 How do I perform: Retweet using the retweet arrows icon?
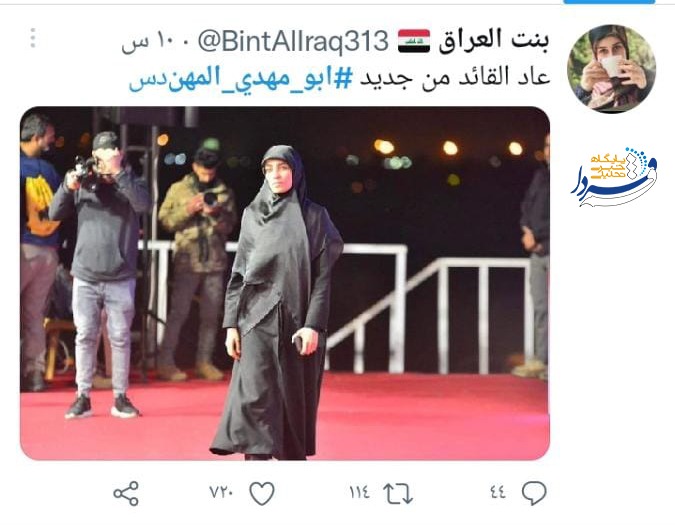click(x=398, y=493)
